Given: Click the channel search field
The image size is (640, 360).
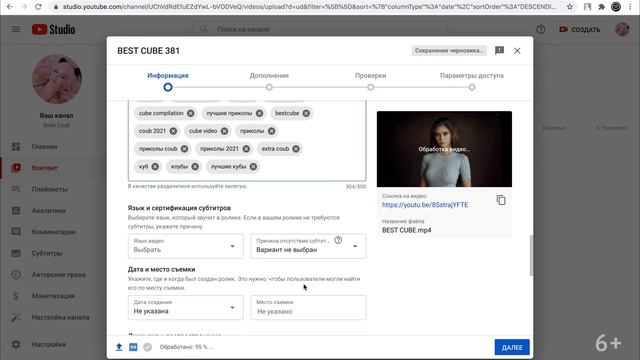Looking at the screenshot, I should [x=320, y=29].
